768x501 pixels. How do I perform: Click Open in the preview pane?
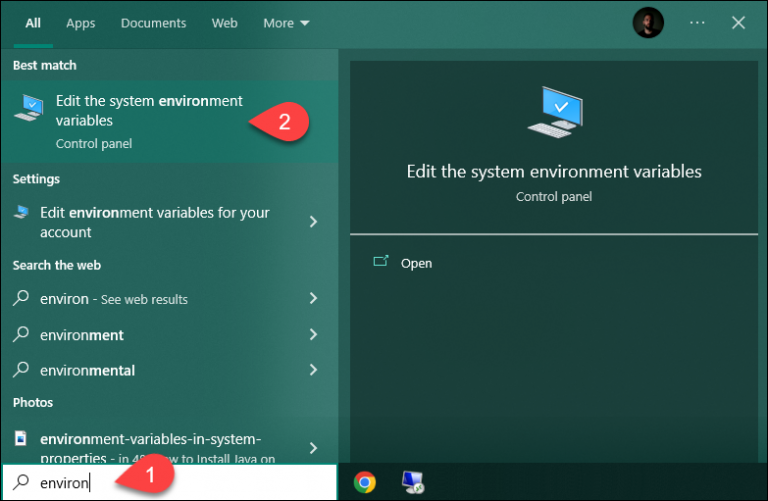pyautogui.click(x=416, y=263)
